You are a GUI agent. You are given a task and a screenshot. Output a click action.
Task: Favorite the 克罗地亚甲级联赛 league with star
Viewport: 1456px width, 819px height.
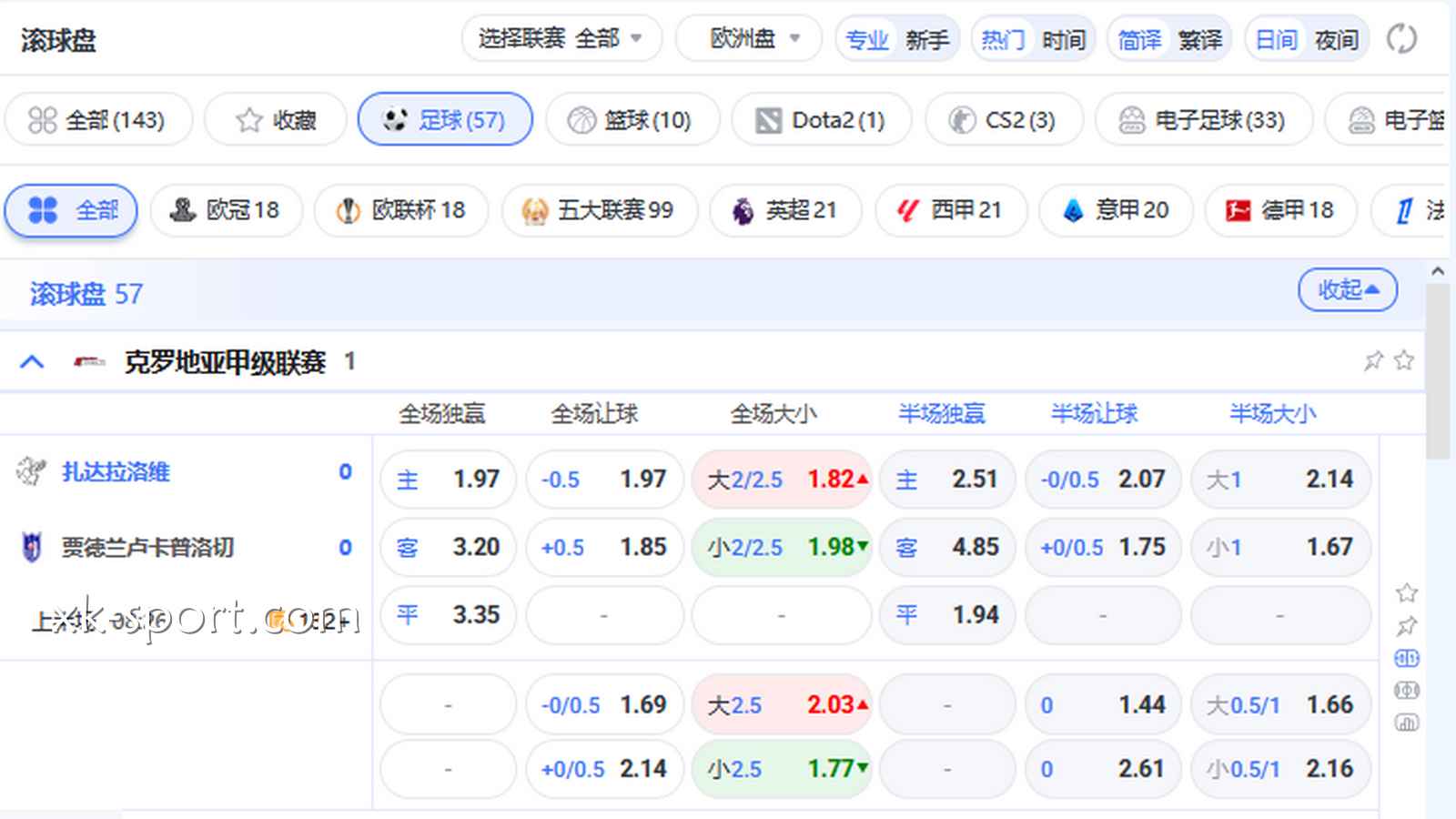(x=1404, y=361)
